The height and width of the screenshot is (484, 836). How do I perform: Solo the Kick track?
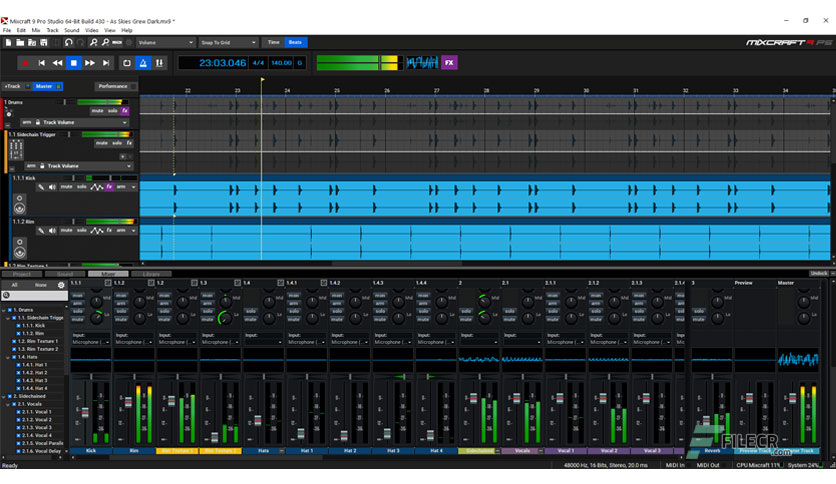coord(82,187)
